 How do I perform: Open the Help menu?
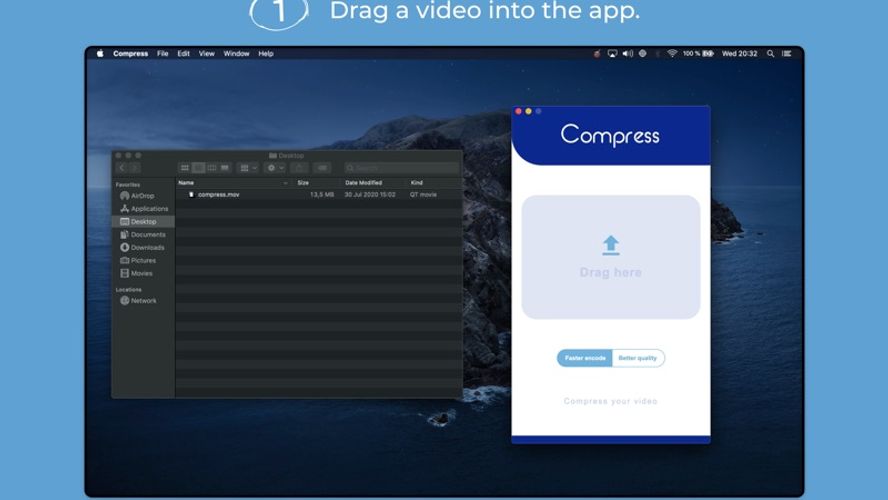[266, 53]
